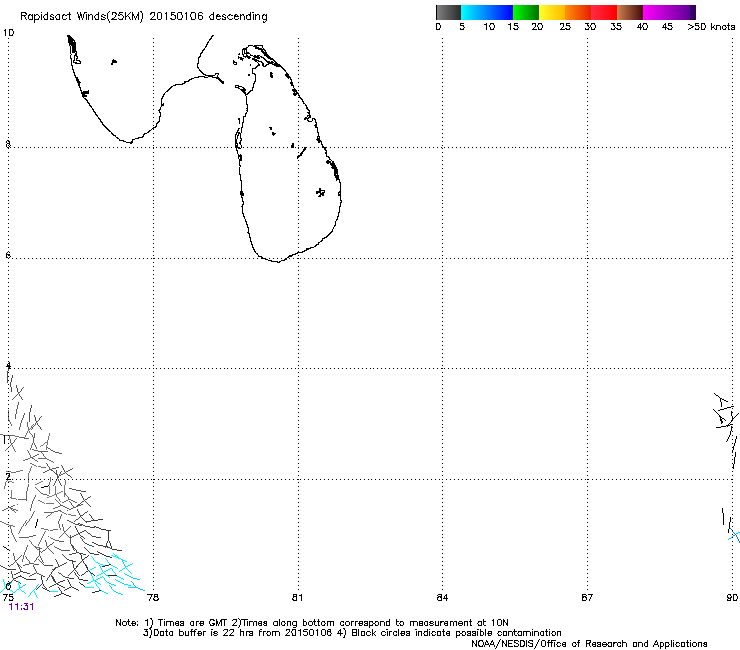Click the '8' latitude axis label

point(8,144)
